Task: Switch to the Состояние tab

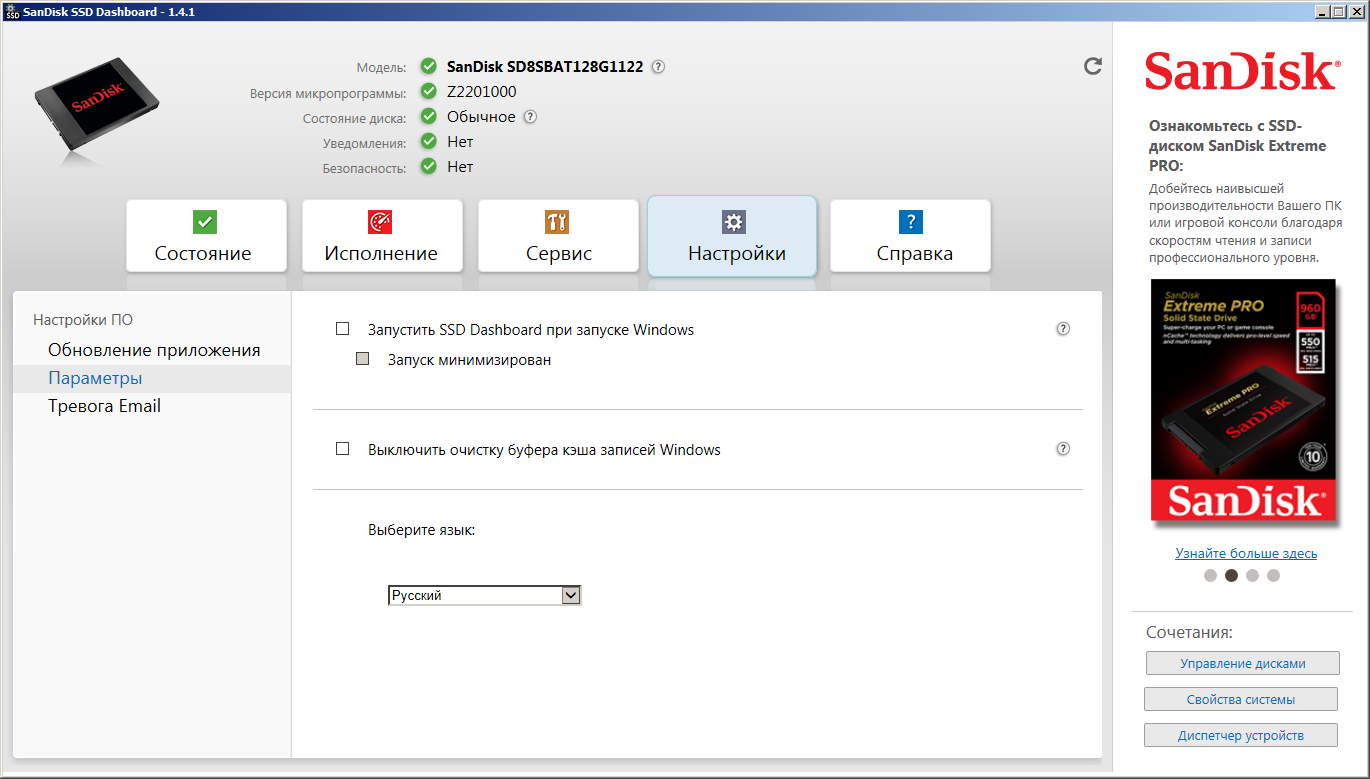Action: (x=206, y=236)
